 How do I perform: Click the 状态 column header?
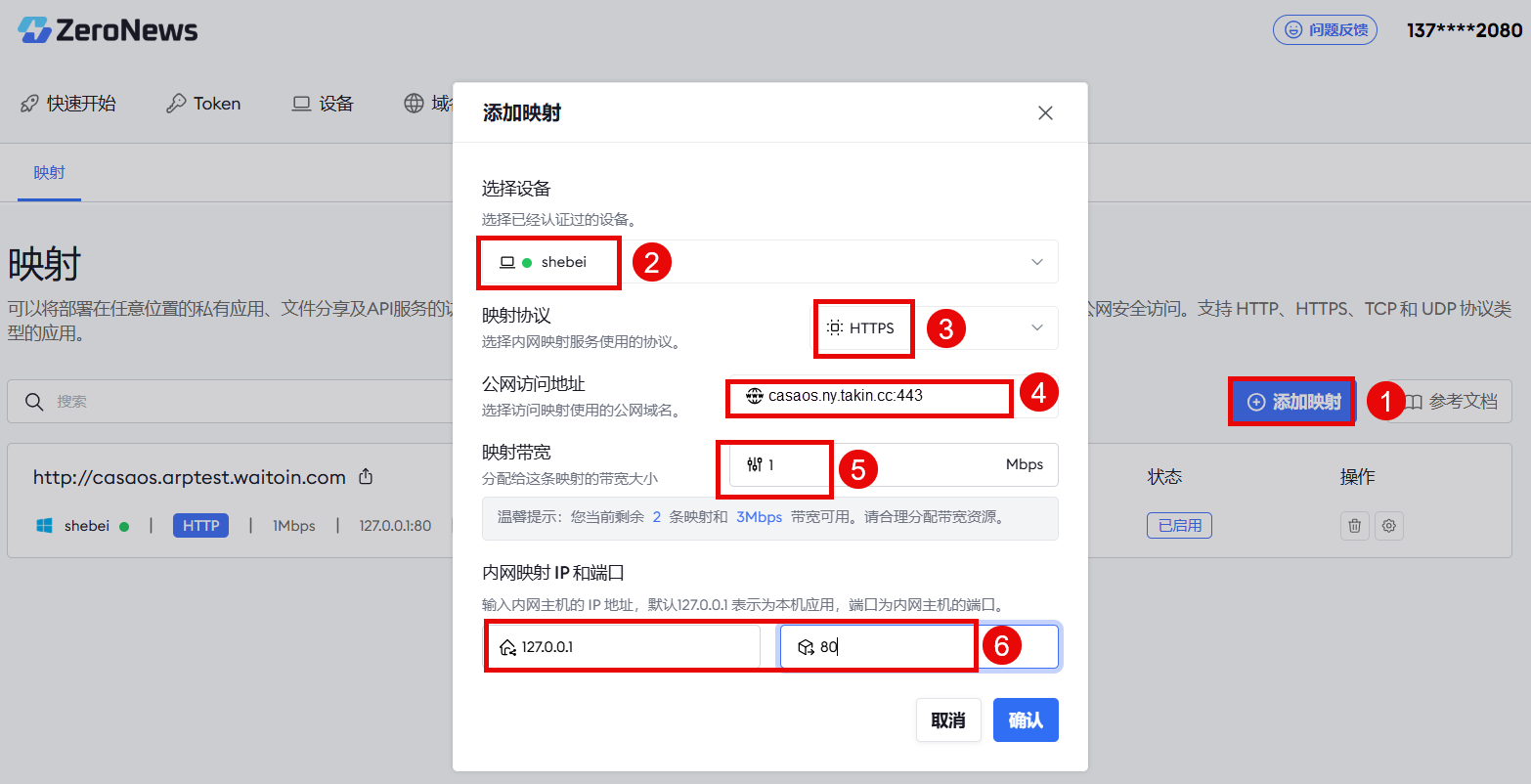(x=1165, y=477)
